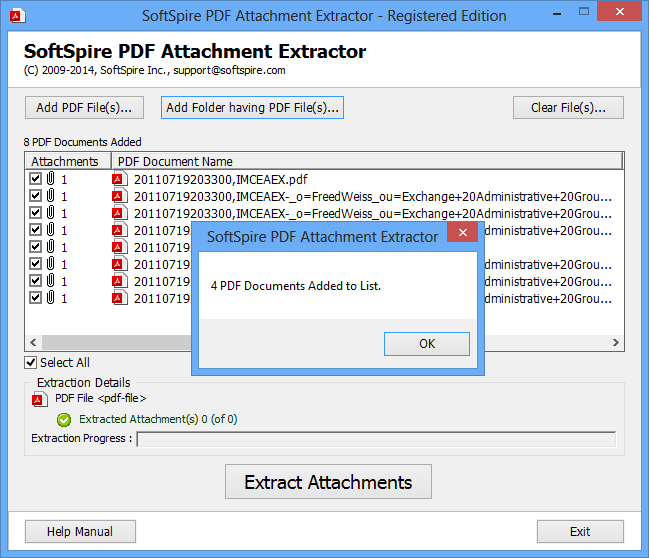
Task: Close the message dialog with its red X
Action: coord(463,233)
